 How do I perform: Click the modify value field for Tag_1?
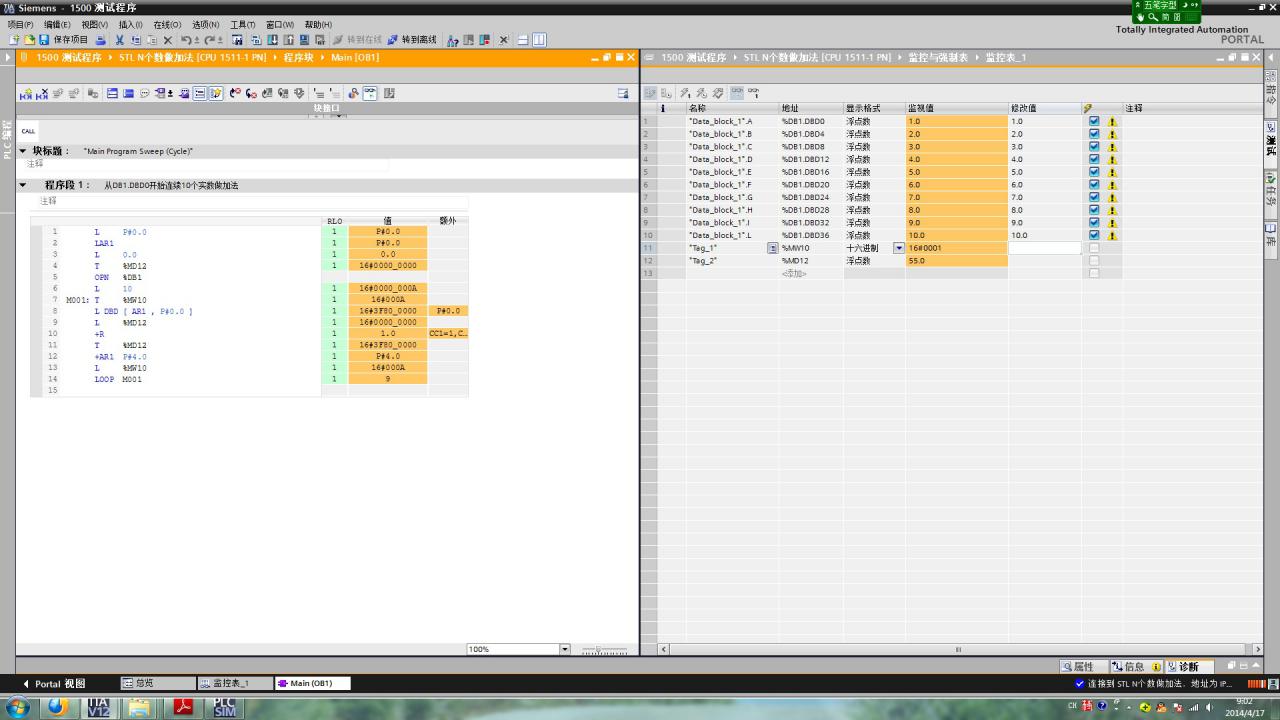1044,248
